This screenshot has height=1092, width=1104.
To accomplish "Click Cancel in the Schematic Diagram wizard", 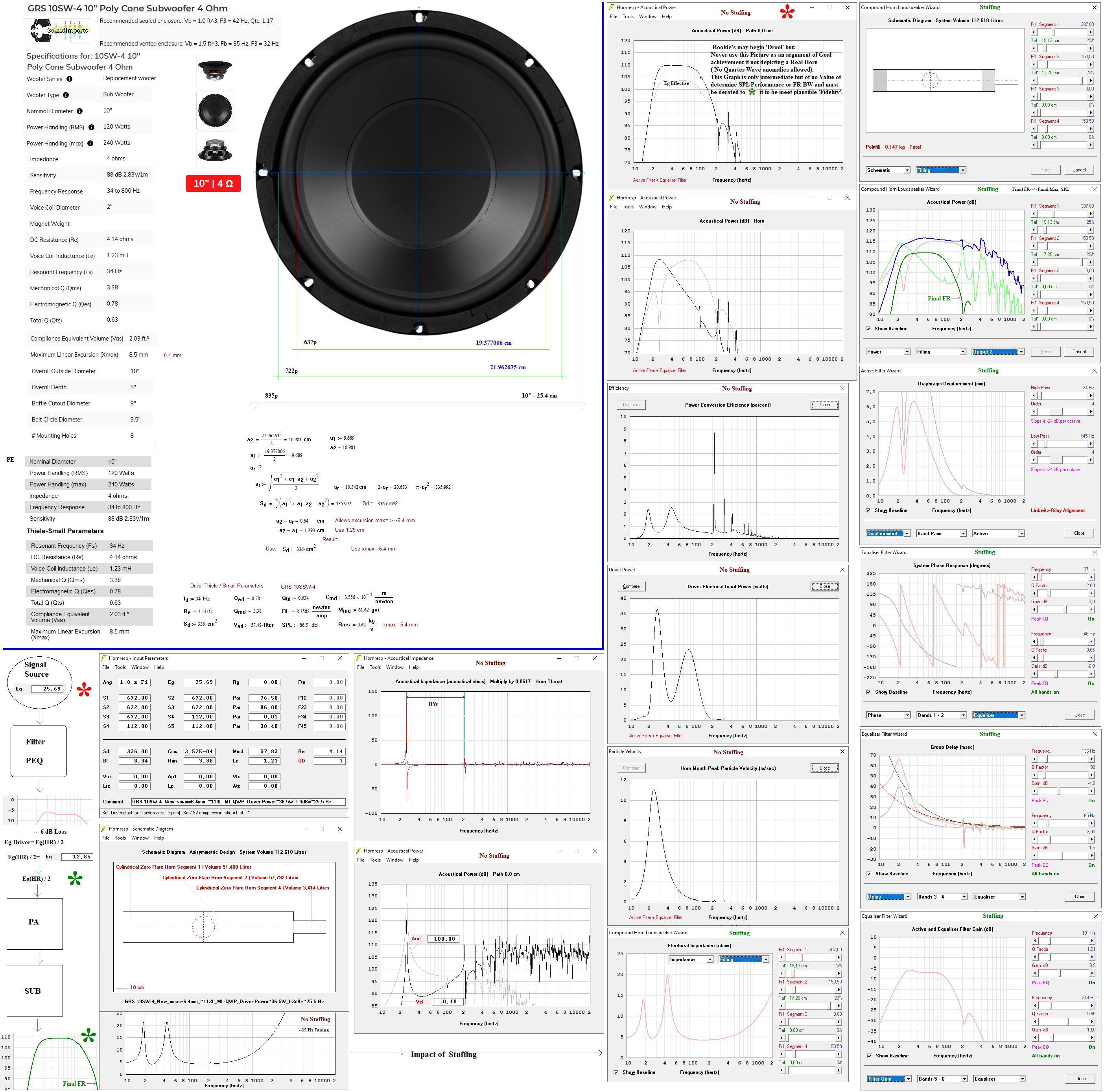I will coord(1079,170).
